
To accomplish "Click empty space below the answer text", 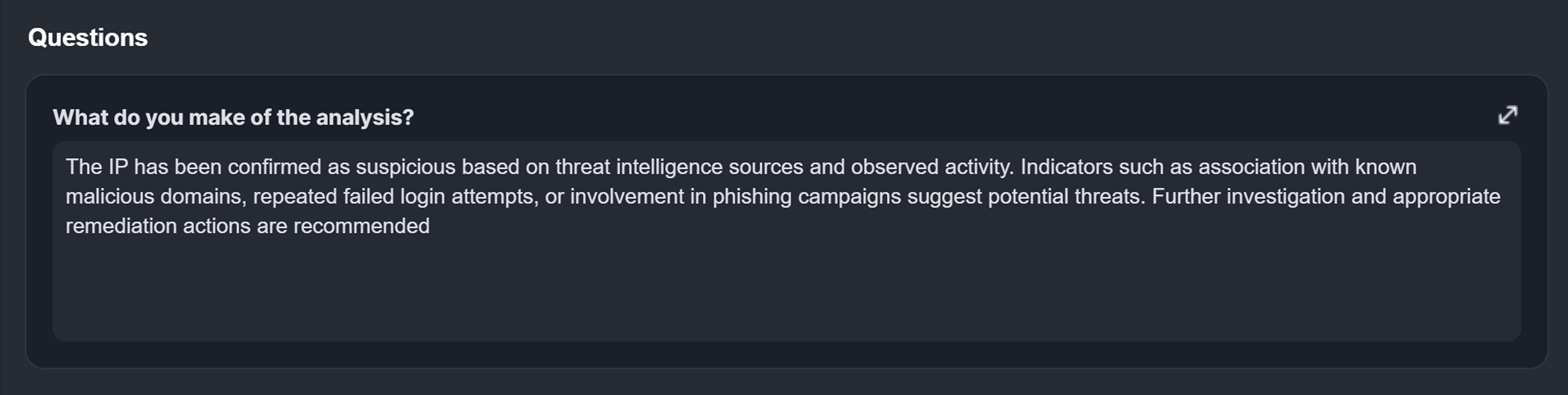I will 785,292.
